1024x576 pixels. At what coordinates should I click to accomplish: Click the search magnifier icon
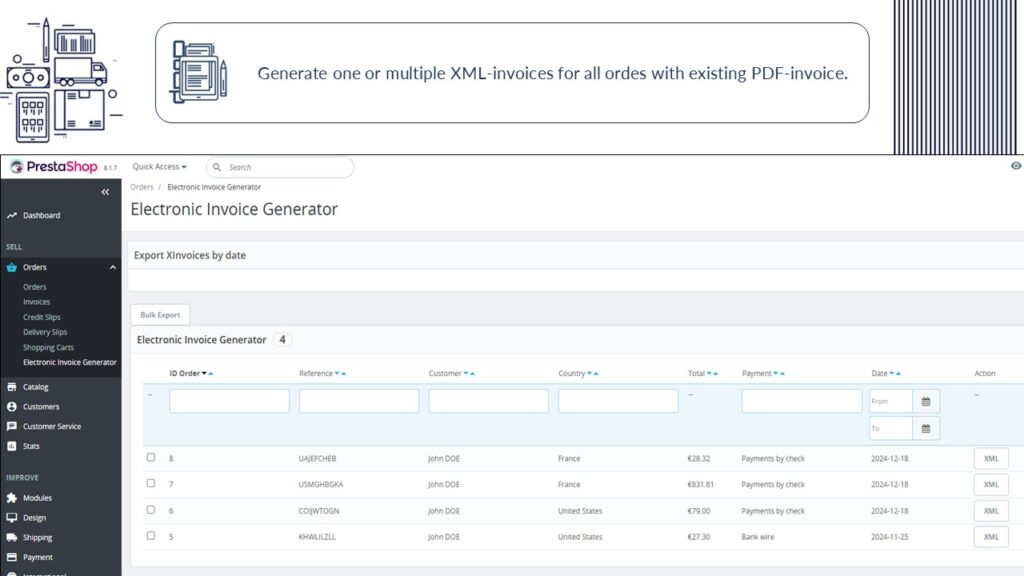(217, 167)
